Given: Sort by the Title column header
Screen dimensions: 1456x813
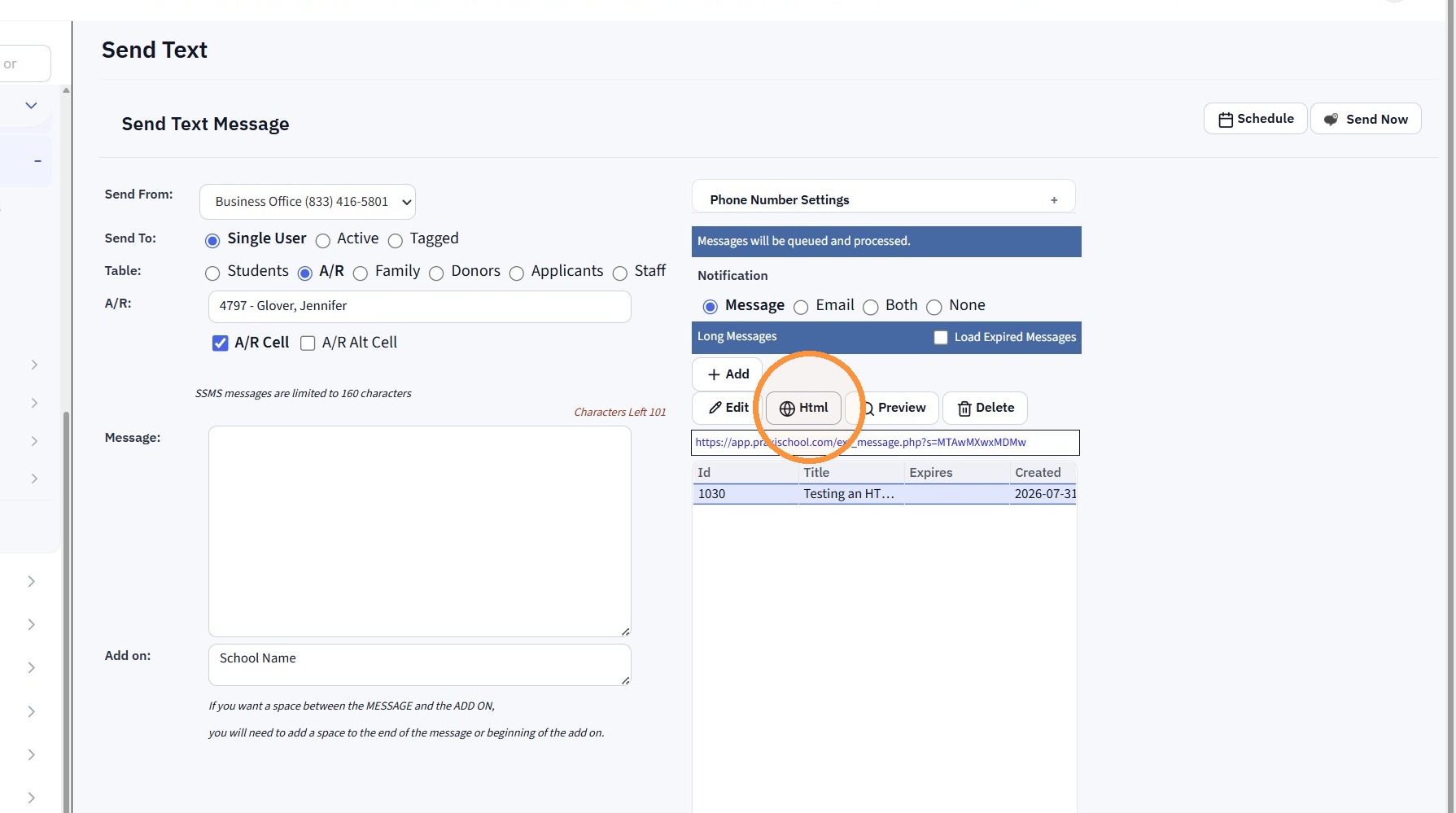Looking at the screenshot, I should 851,473.
